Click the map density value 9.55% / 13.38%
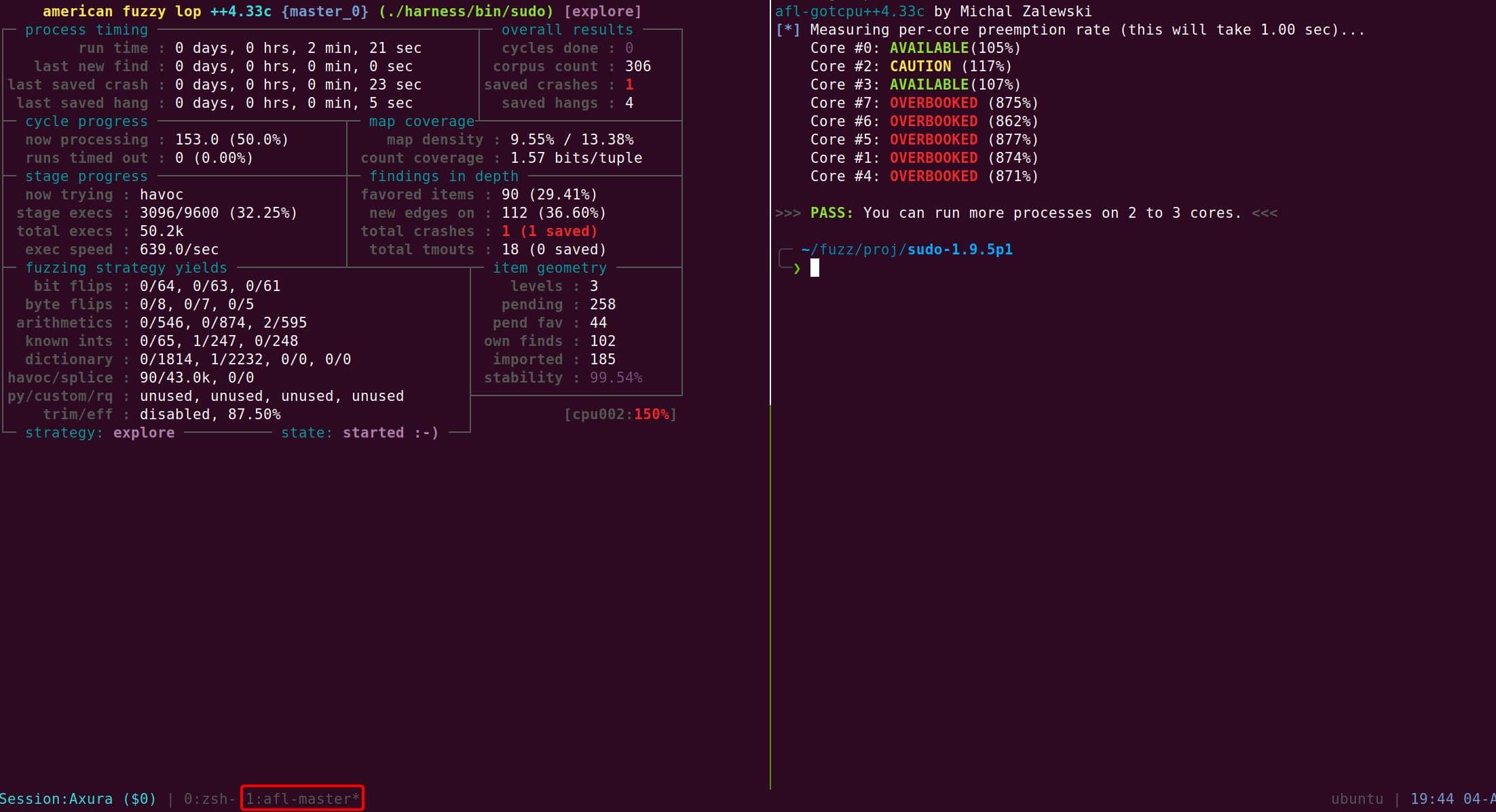Screen dimensions: 1496x812 [572, 139]
